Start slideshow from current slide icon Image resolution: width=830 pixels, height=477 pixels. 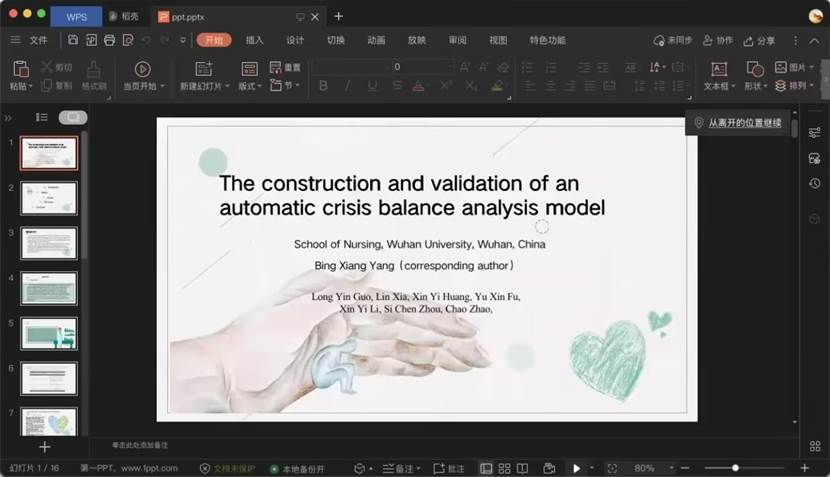pos(142,69)
